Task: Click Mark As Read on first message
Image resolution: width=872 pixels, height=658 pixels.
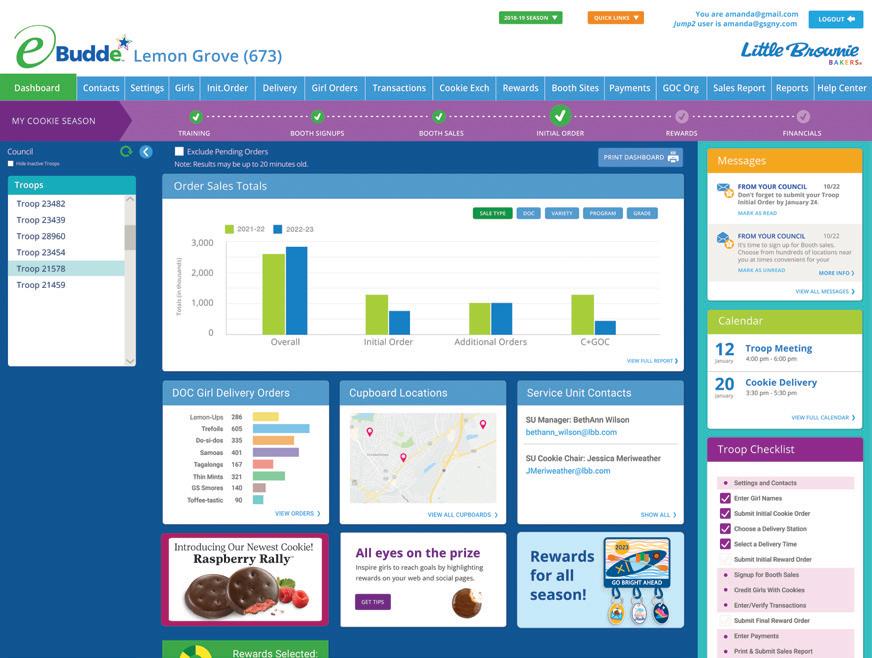Action: coord(757,213)
